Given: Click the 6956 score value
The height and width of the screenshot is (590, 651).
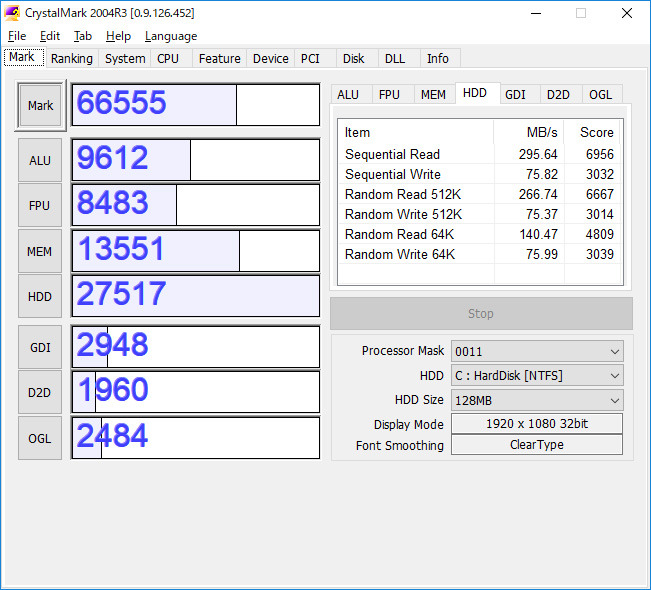Looking at the screenshot, I should (600, 154).
